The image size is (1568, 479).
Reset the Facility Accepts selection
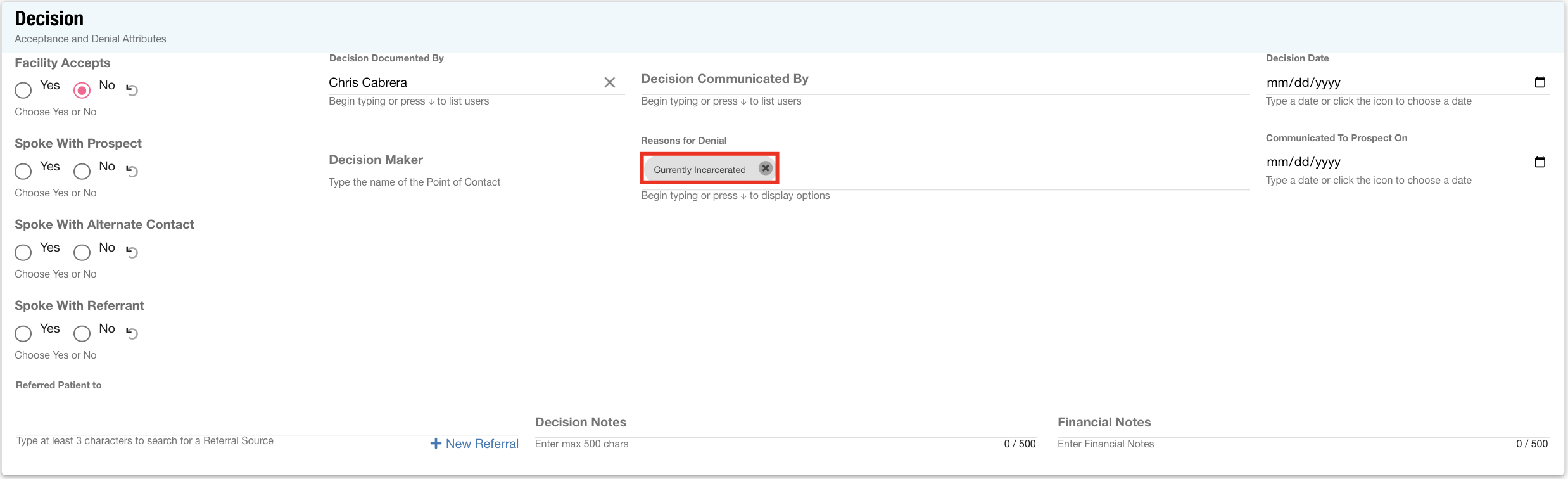pos(132,90)
